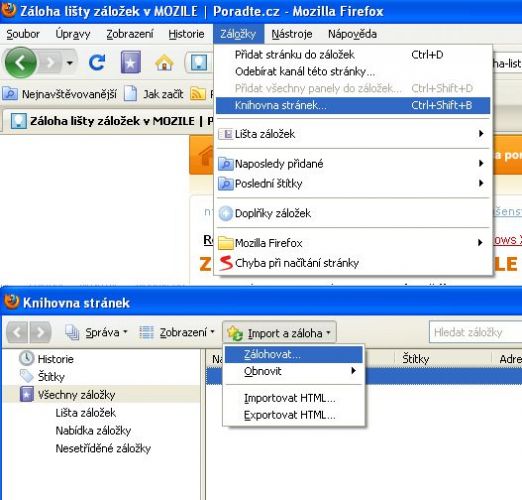Open Doplňky záložek entry
This screenshot has height=500, width=522.
pyautogui.click(x=353, y=213)
